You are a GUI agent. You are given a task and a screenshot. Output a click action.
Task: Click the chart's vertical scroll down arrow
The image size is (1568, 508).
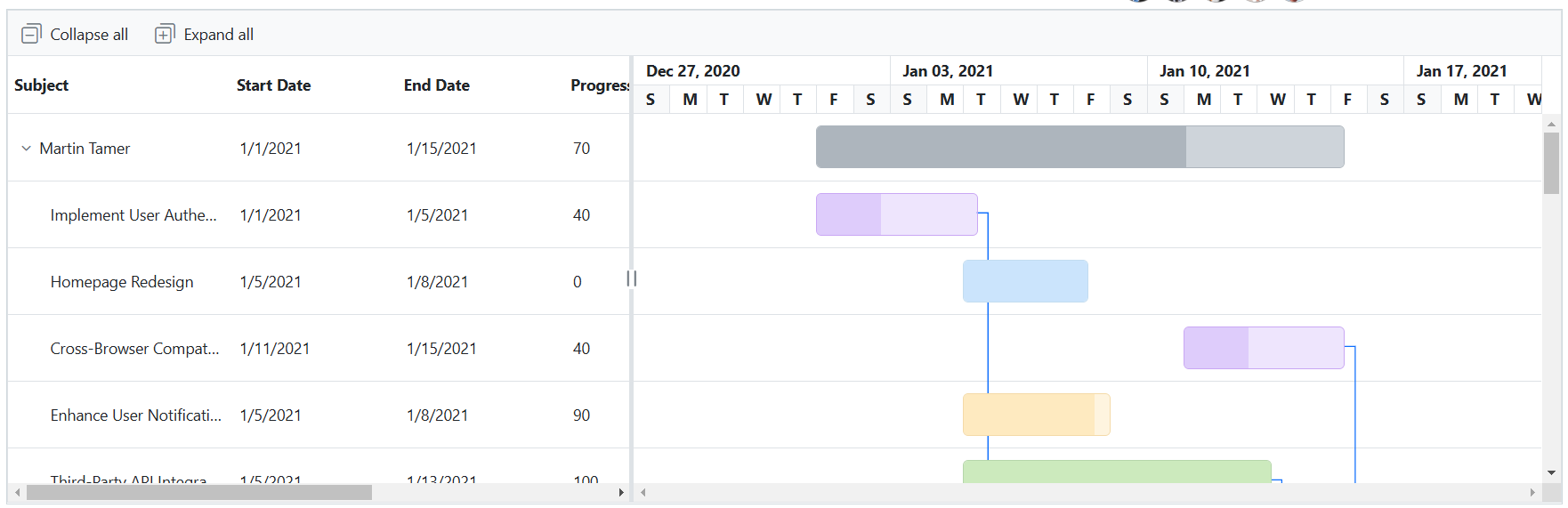pyautogui.click(x=1551, y=473)
